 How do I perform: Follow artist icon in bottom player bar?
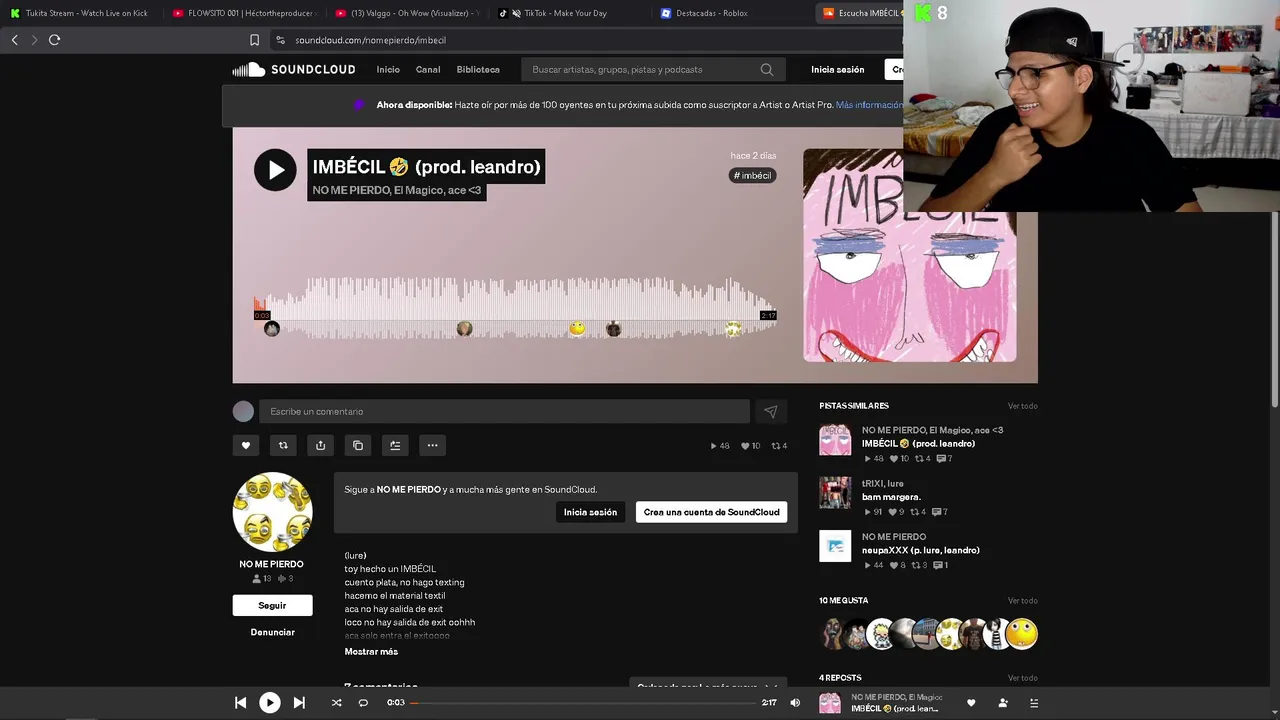pos(1003,703)
